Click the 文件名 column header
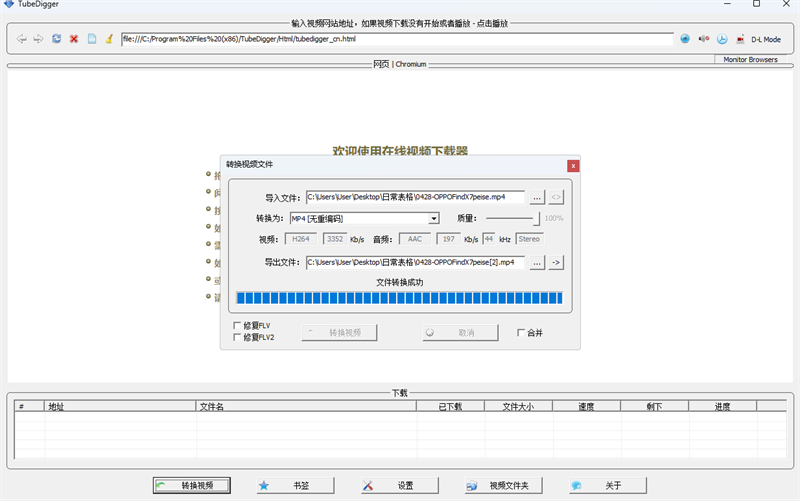 point(212,407)
